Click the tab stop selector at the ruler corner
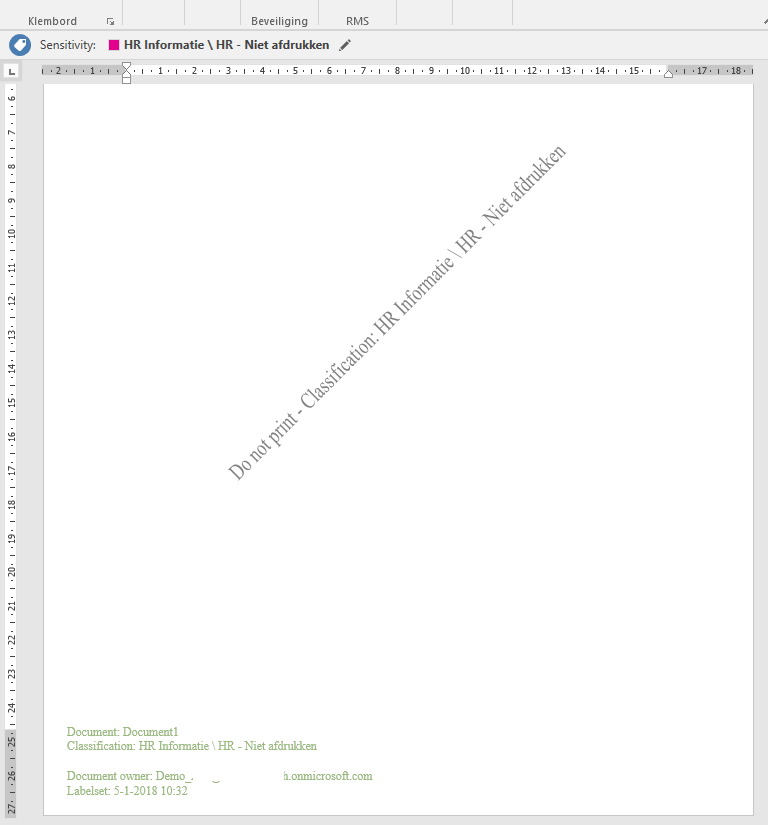 pyautogui.click(x=12, y=71)
